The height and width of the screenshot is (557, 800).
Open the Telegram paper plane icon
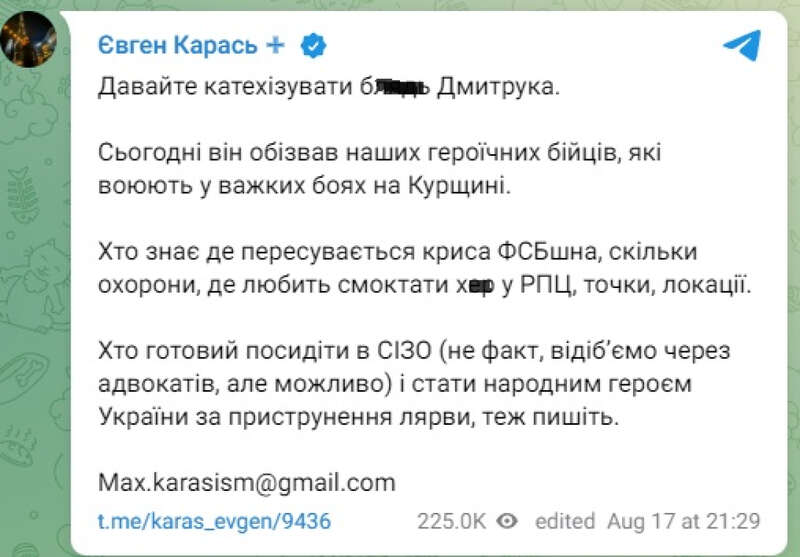point(741,45)
